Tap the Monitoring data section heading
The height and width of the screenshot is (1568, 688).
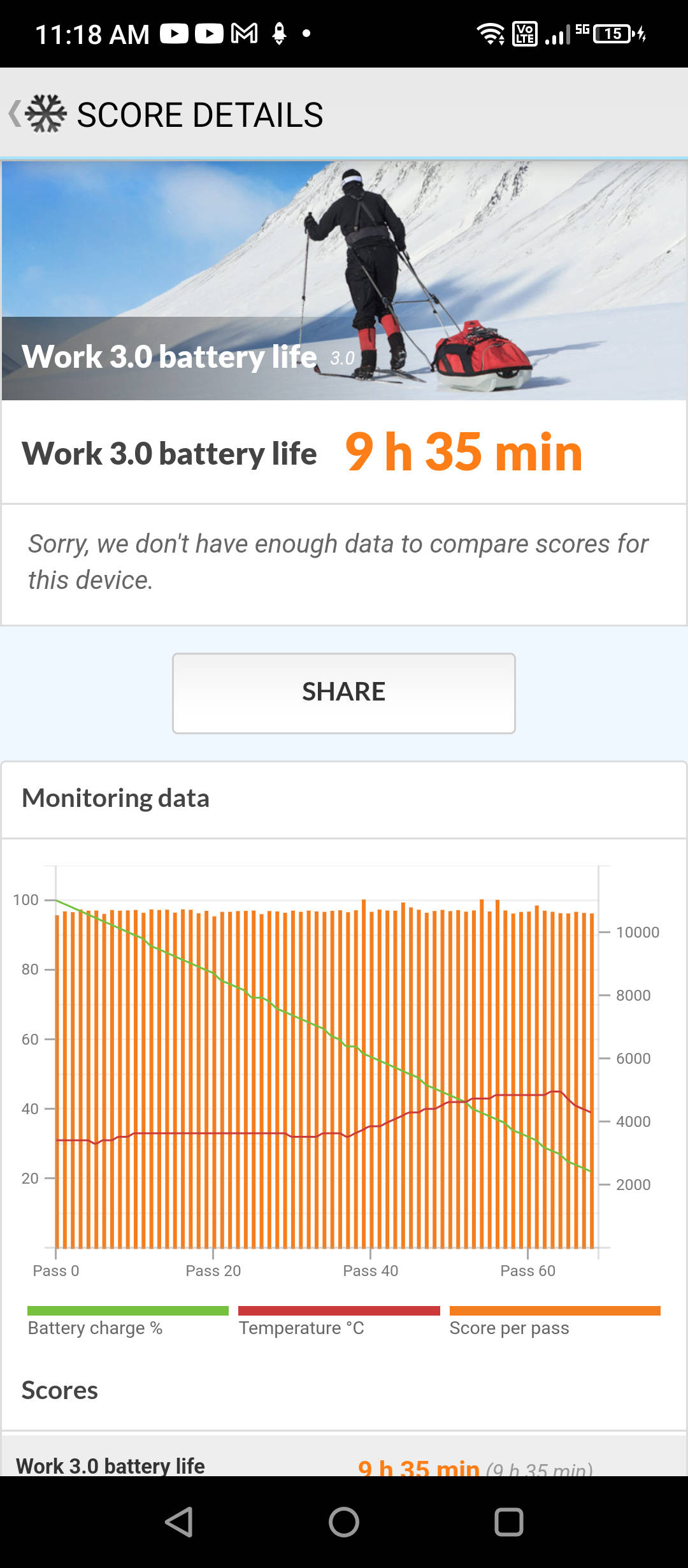(x=116, y=798)
